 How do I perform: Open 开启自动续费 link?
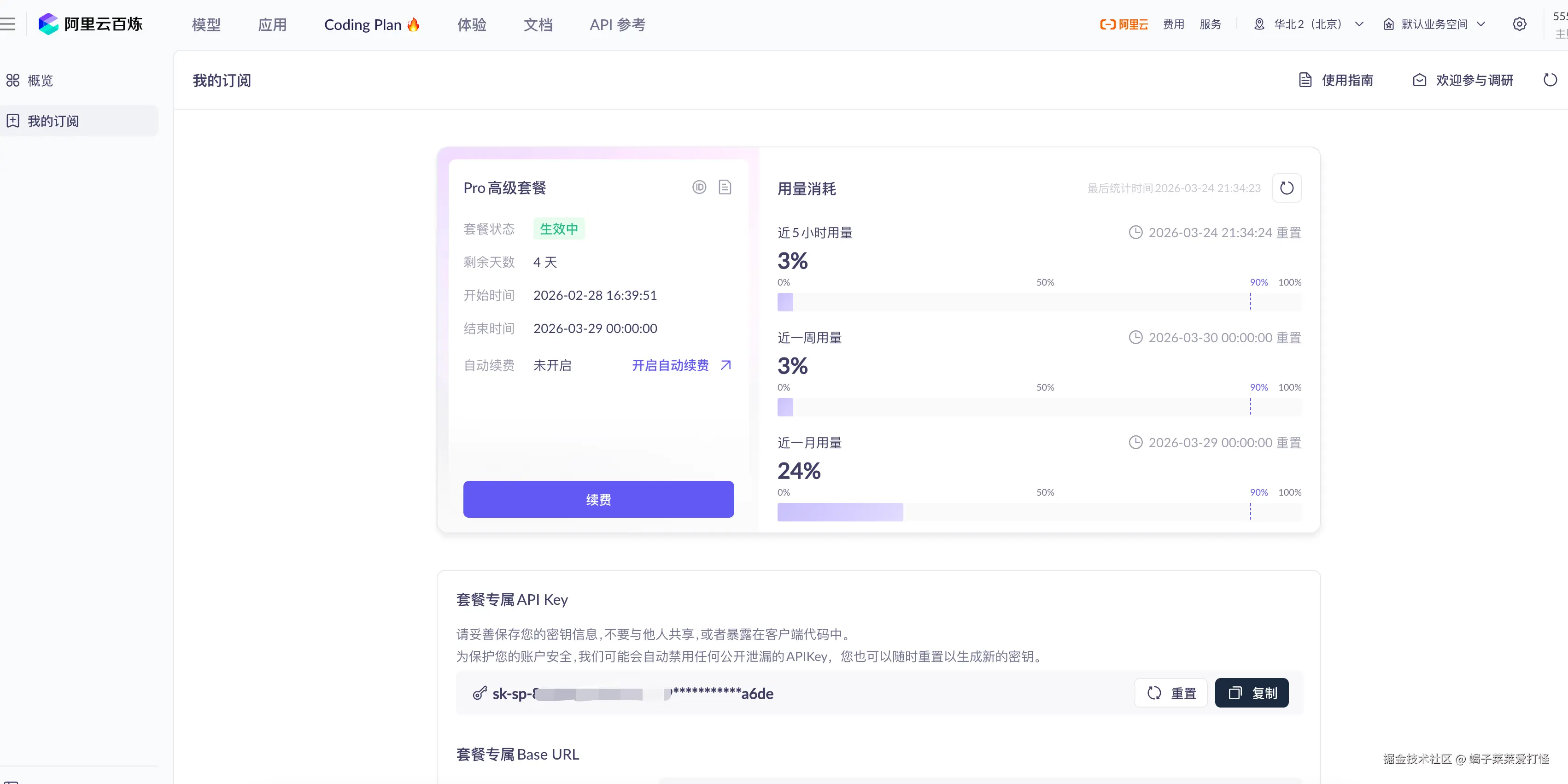coord(670,365)
